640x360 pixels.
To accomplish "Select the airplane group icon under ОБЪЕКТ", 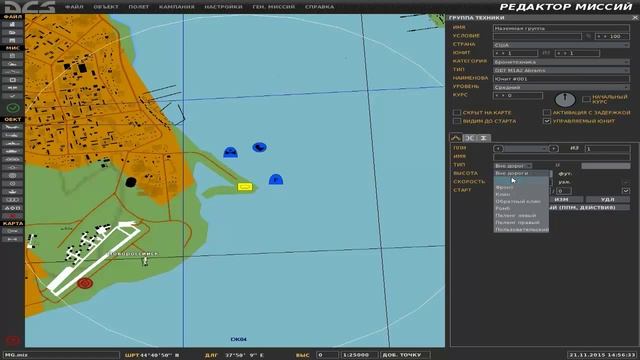I will (x=13, y=127).
